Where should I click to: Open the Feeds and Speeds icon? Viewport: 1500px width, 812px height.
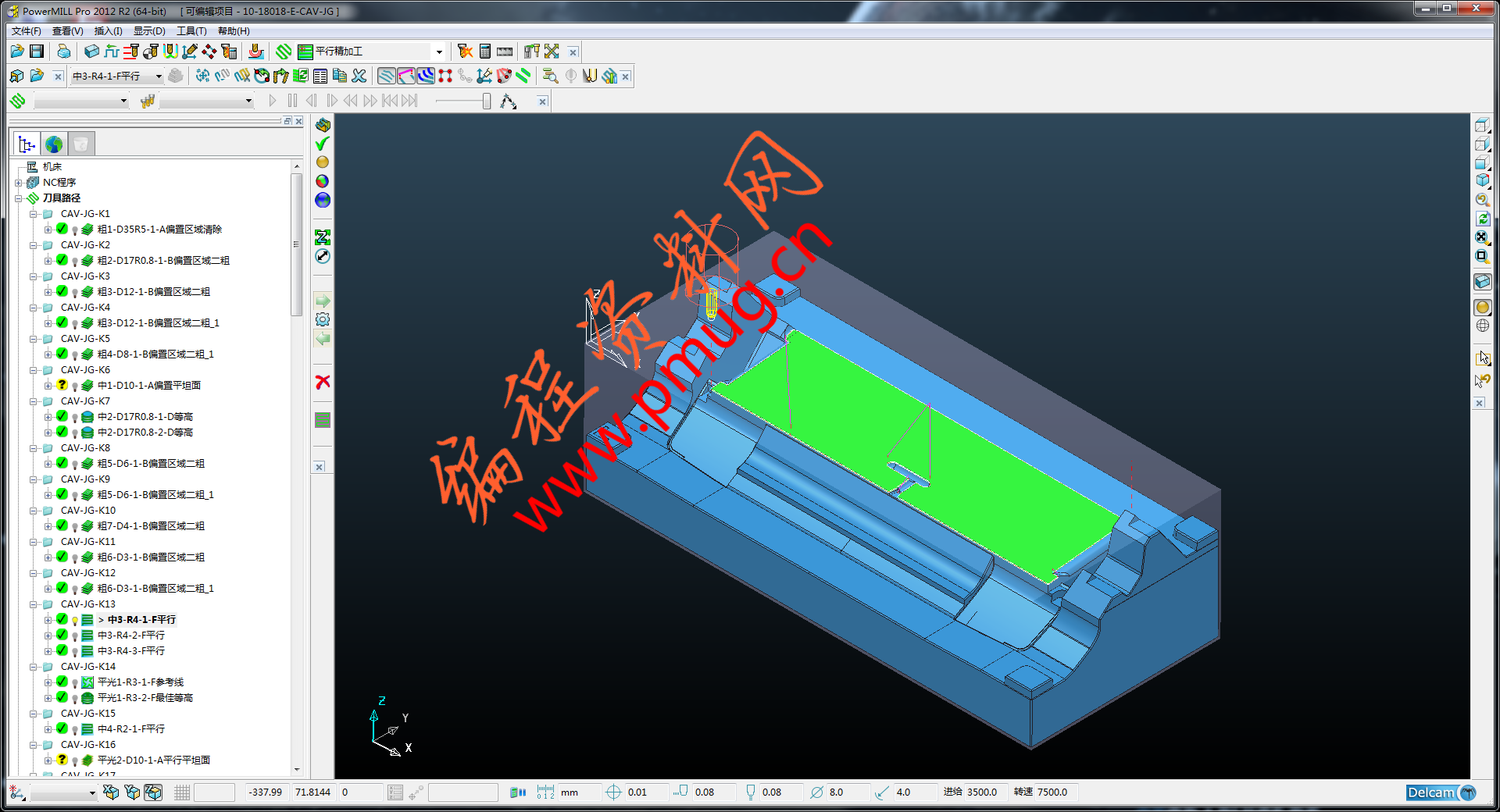pos(112,52)
